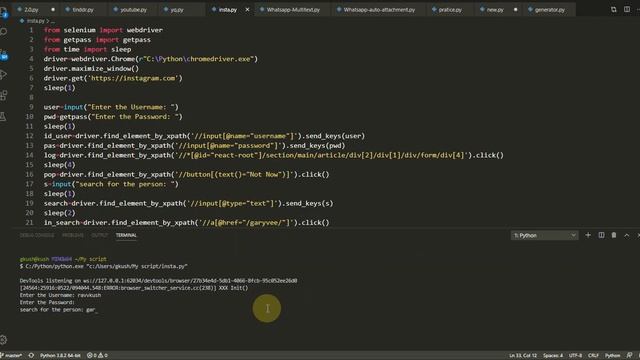The image size is (640, 360).
Task: Change indentation via Spaces: 4
Action: [553, 356]
